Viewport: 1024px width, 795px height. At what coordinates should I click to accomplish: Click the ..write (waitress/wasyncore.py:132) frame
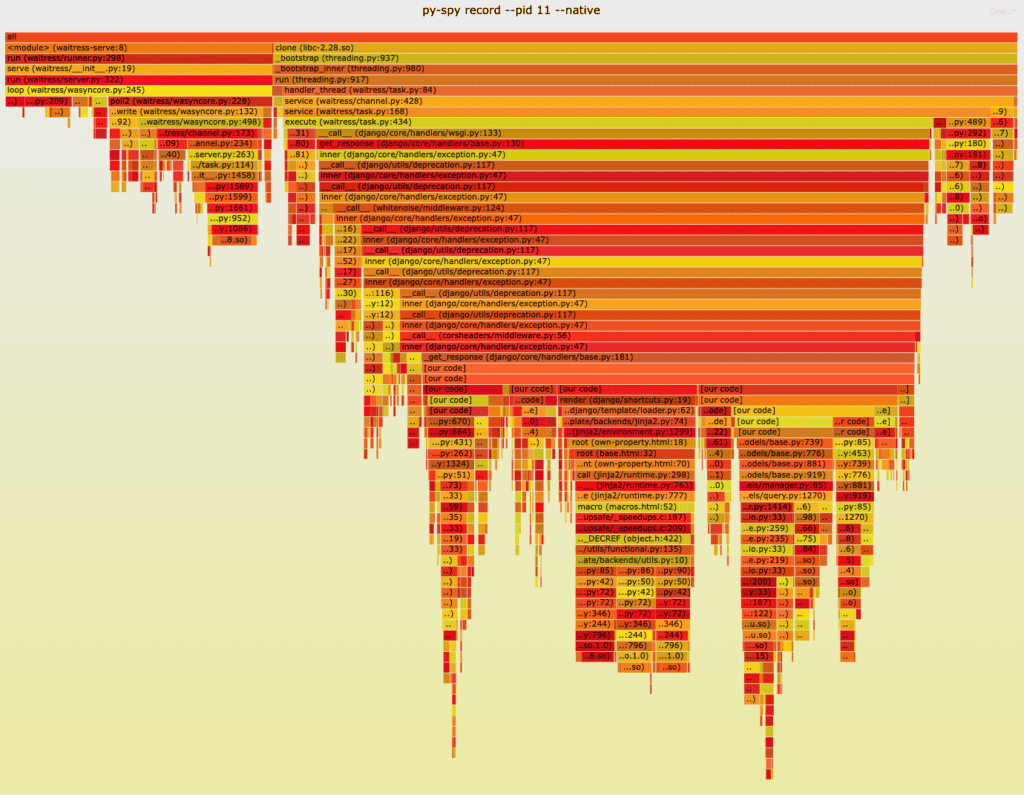click(185, 112)
